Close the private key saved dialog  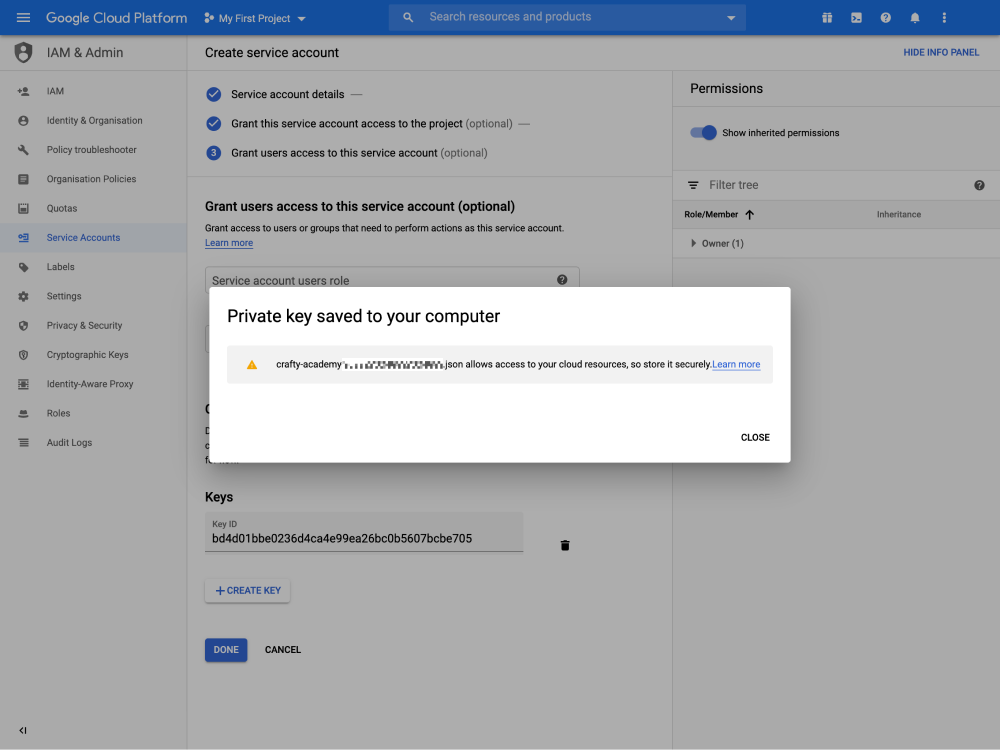(x=755, y=437)
